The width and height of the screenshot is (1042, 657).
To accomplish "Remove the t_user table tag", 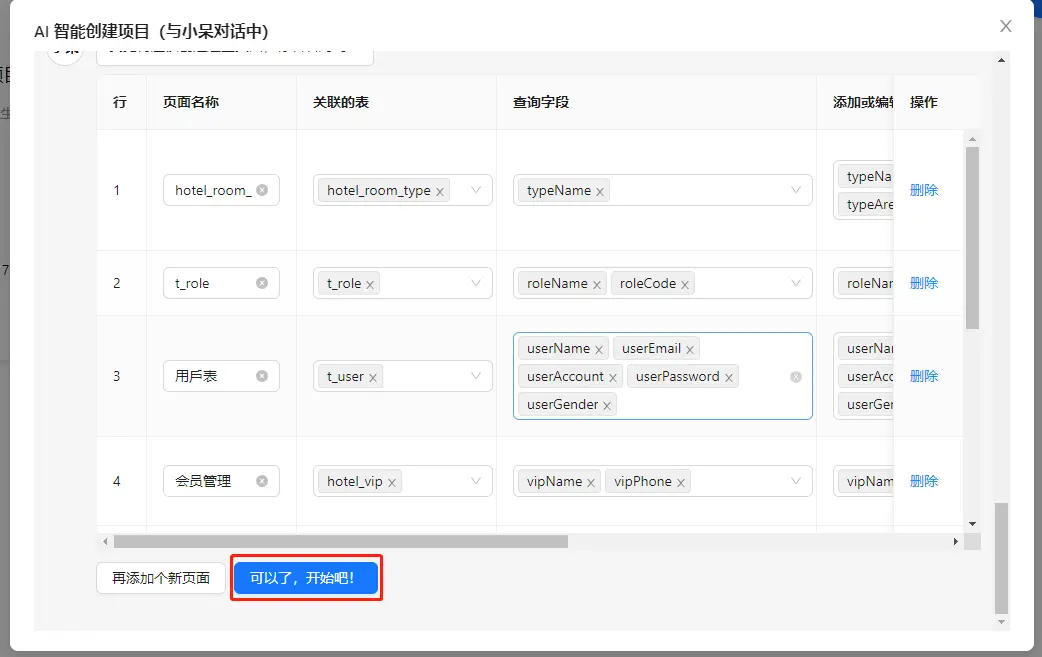I will (x=373, y=377).
